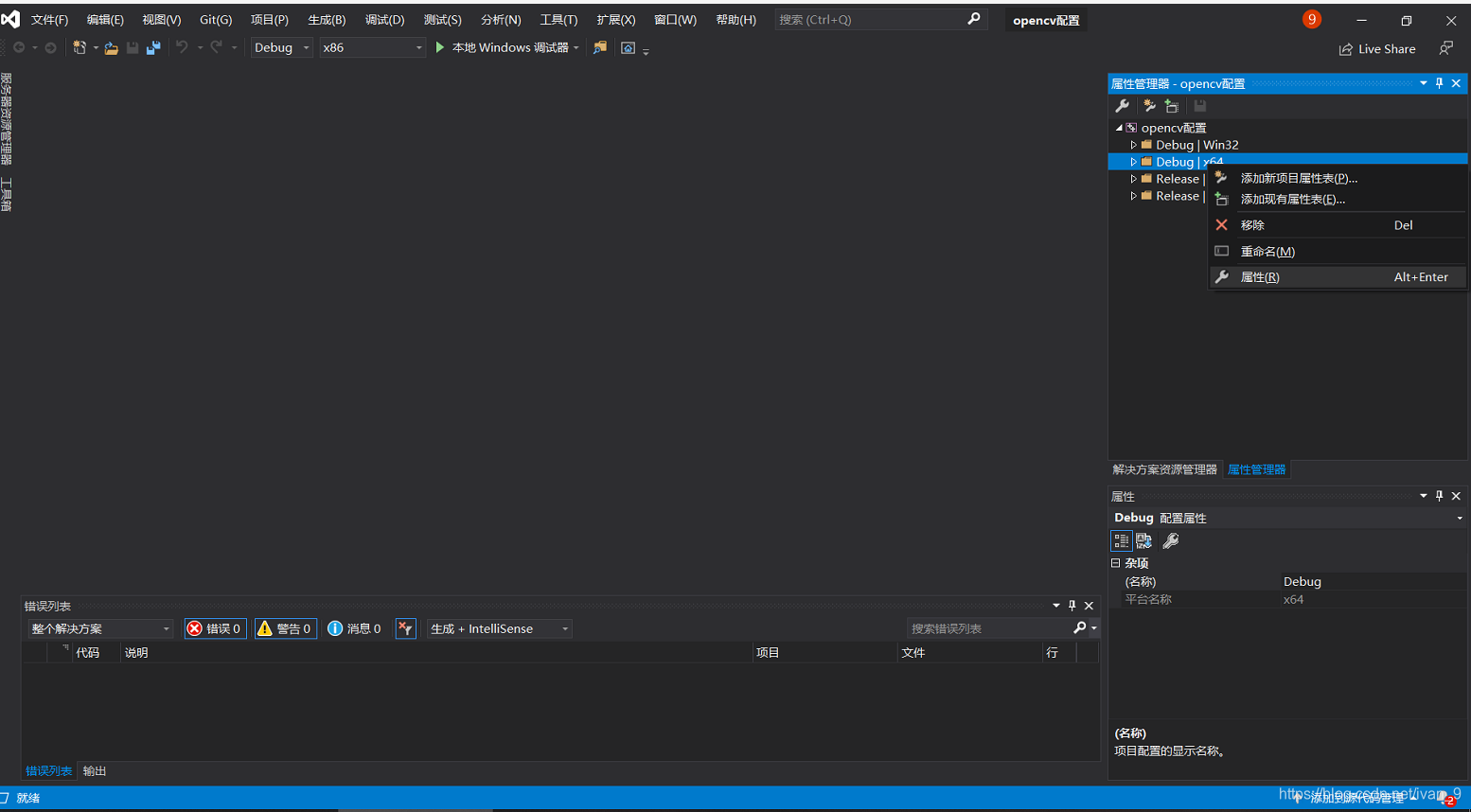
Task: Click the navigate forward arrow icon
Action: (51, 47)
